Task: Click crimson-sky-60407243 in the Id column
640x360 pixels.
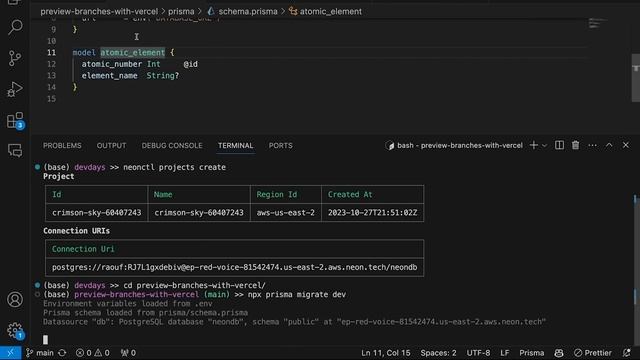Action: pos(97,213)
